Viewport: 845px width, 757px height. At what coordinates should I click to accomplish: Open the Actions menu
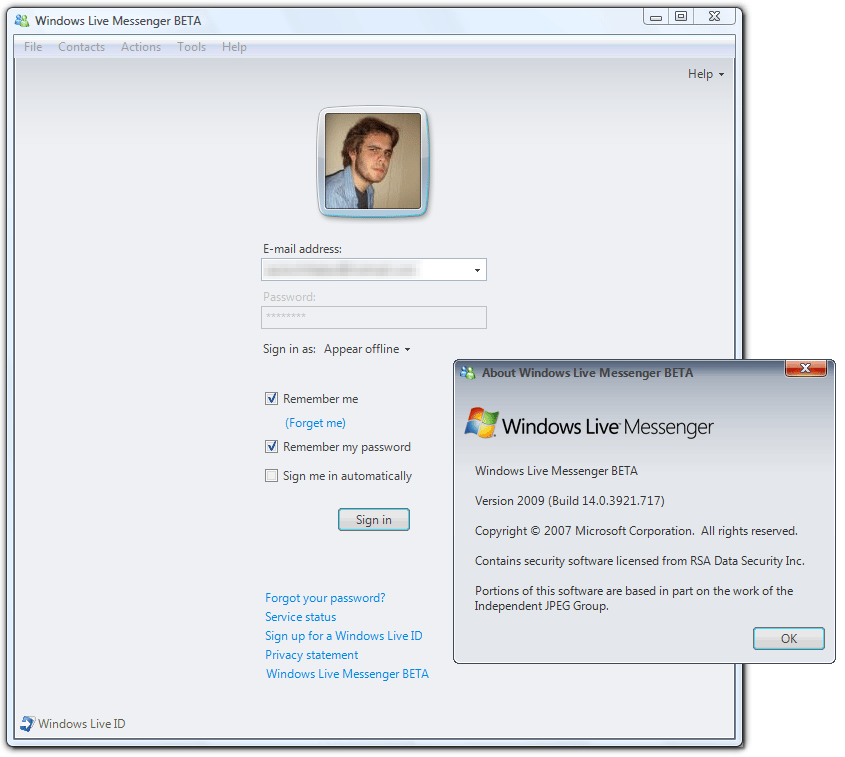coord(141,47)
